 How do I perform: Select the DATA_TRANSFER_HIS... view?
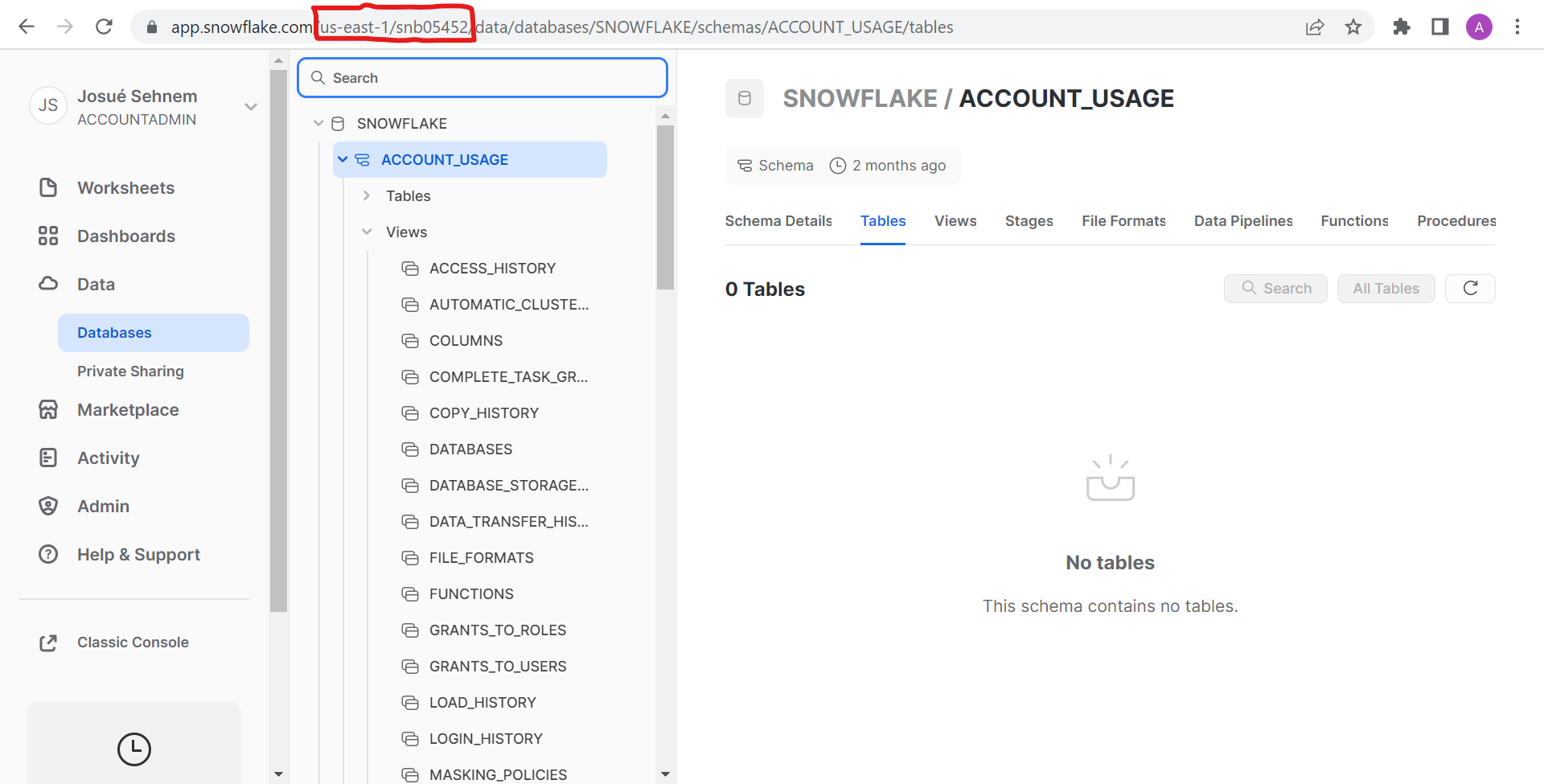pos(509,522)
